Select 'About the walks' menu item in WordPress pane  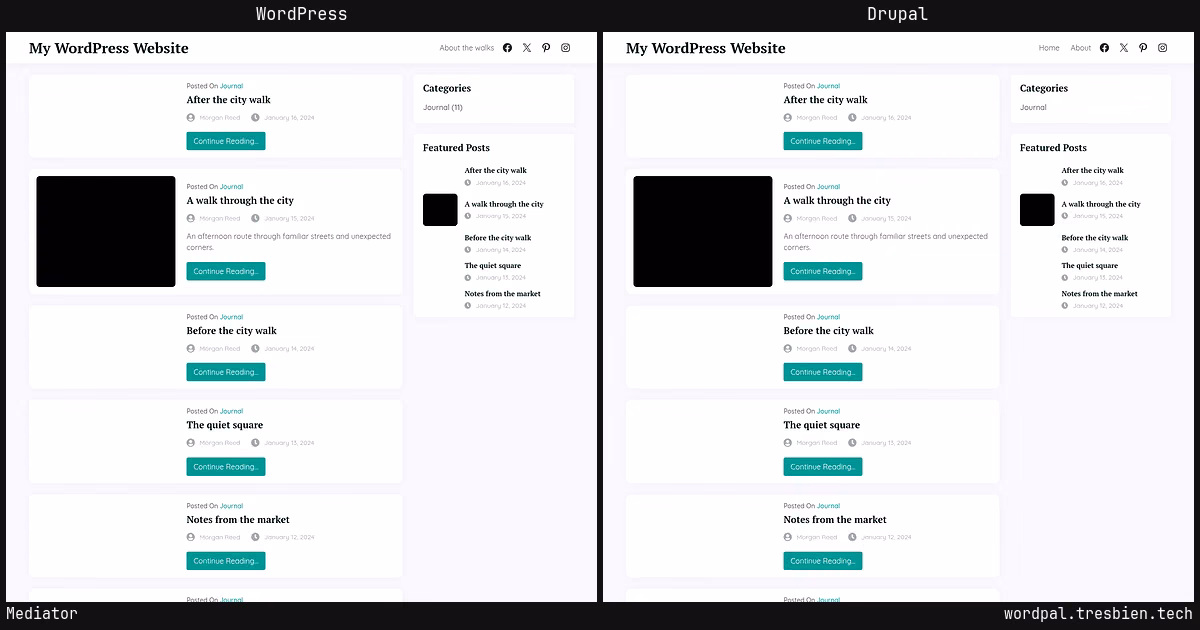467,48
